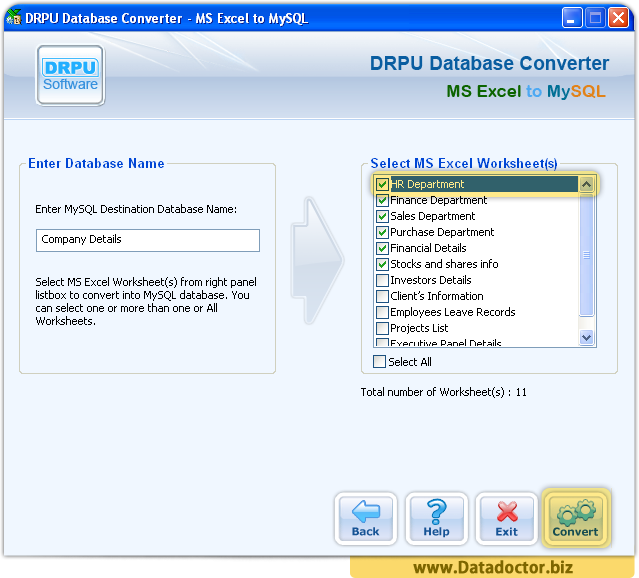Click the Back arrow button
639x578 pixels.
click(x=366, y=518)
